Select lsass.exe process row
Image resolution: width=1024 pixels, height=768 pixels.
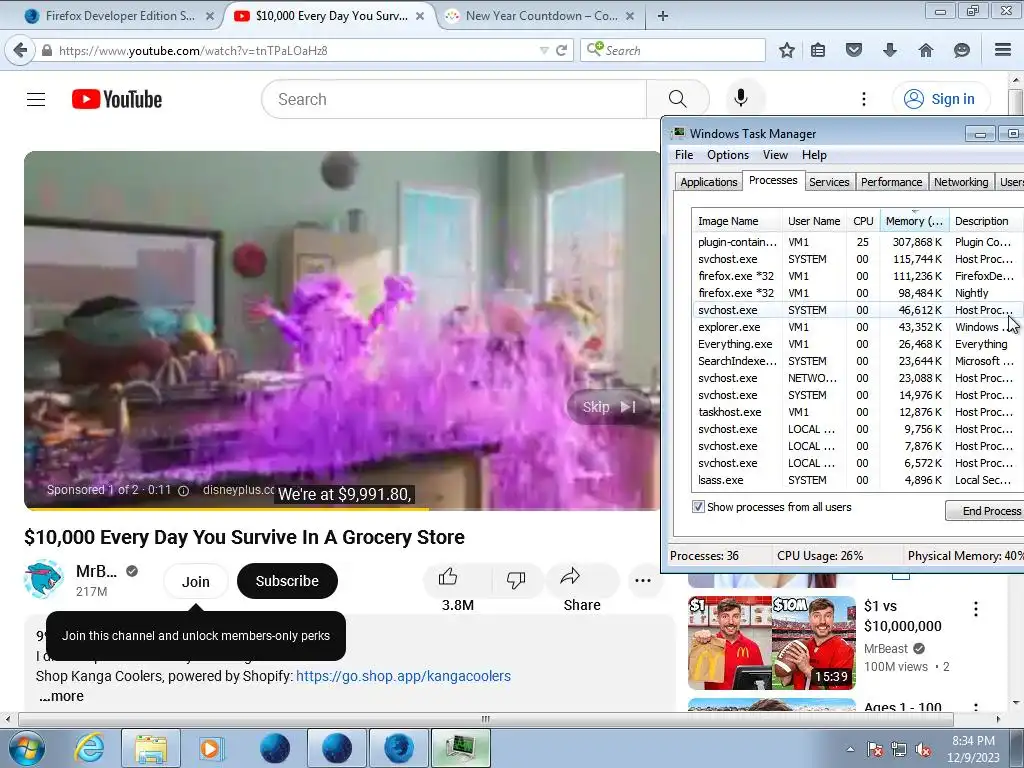[857, 480]
